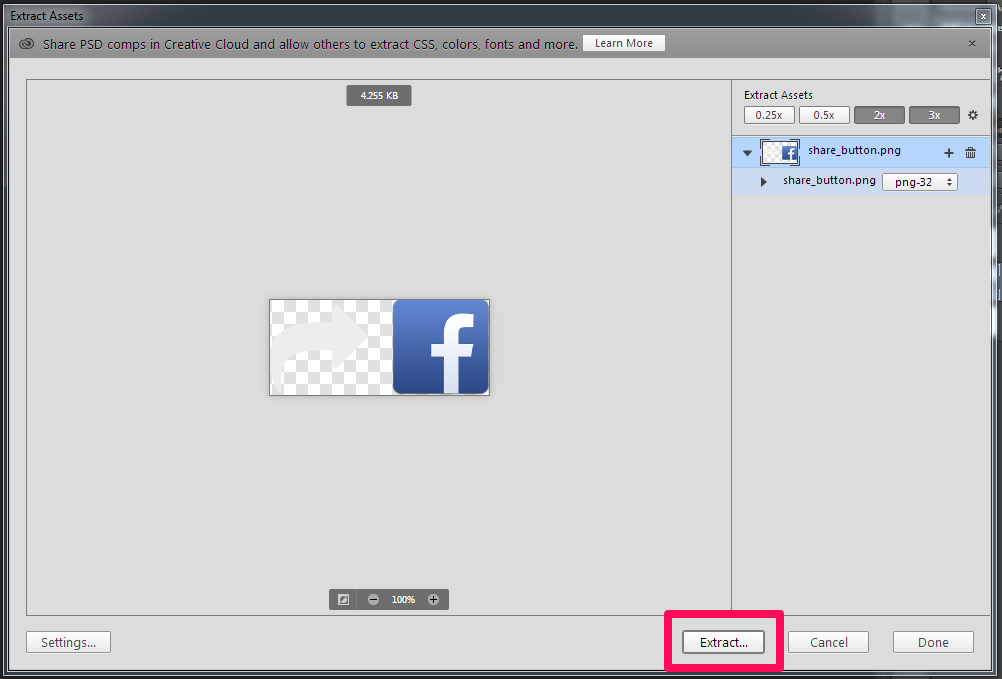Click the fit-to-view preview icon

pyautogui.click(x=343, y=599)
